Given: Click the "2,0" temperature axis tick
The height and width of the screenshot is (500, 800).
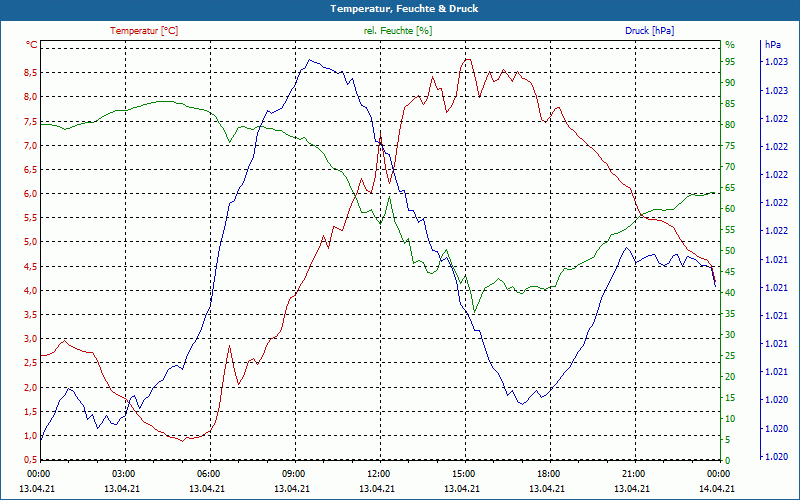Looking at the screenshot, I should [x=30, y=387].
